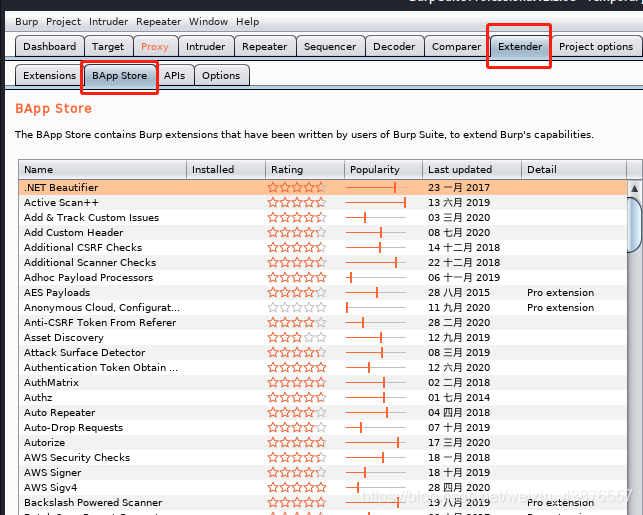Open the Burp menu

coord(26,22)
